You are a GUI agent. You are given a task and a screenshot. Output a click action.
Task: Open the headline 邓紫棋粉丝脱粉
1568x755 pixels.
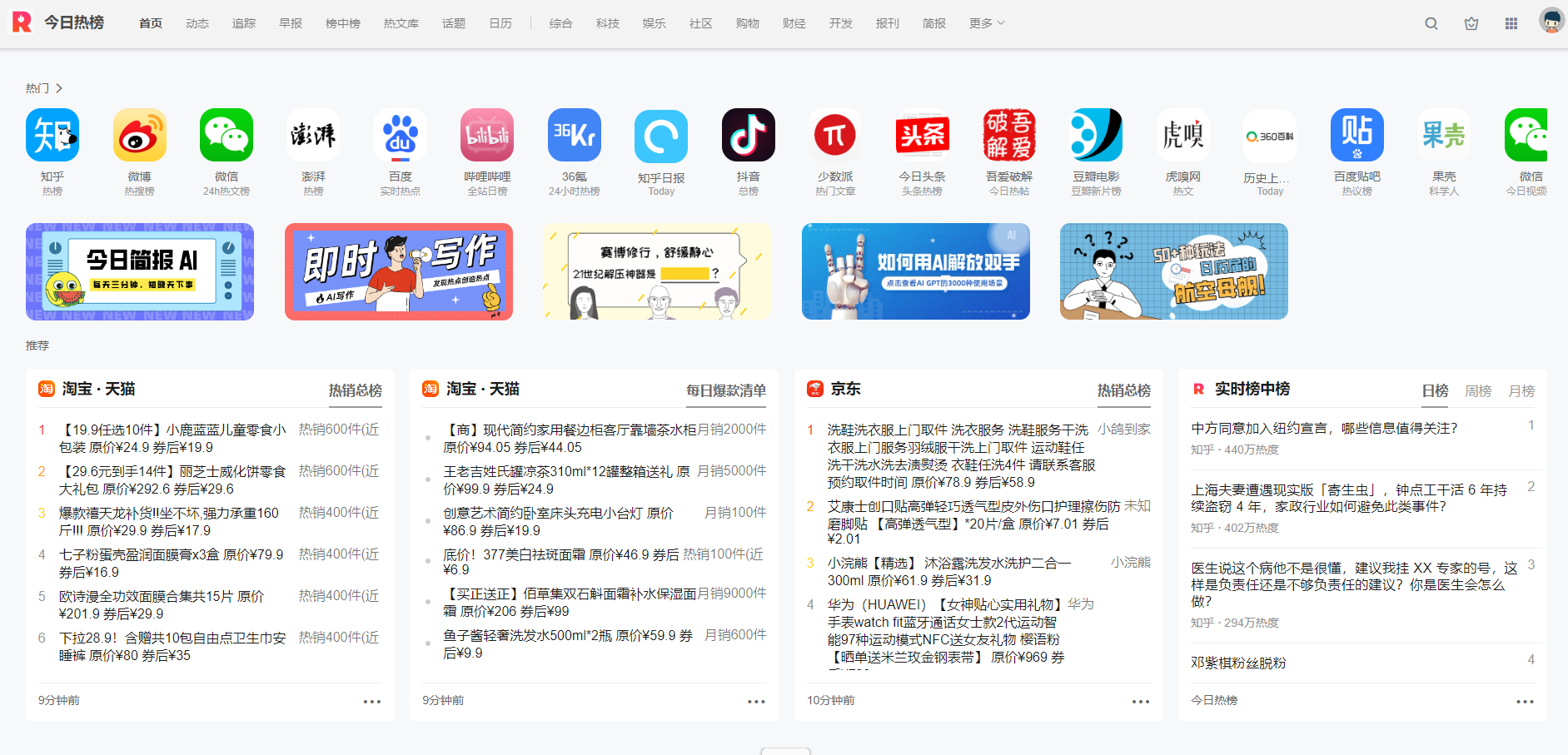(1237, 662)
